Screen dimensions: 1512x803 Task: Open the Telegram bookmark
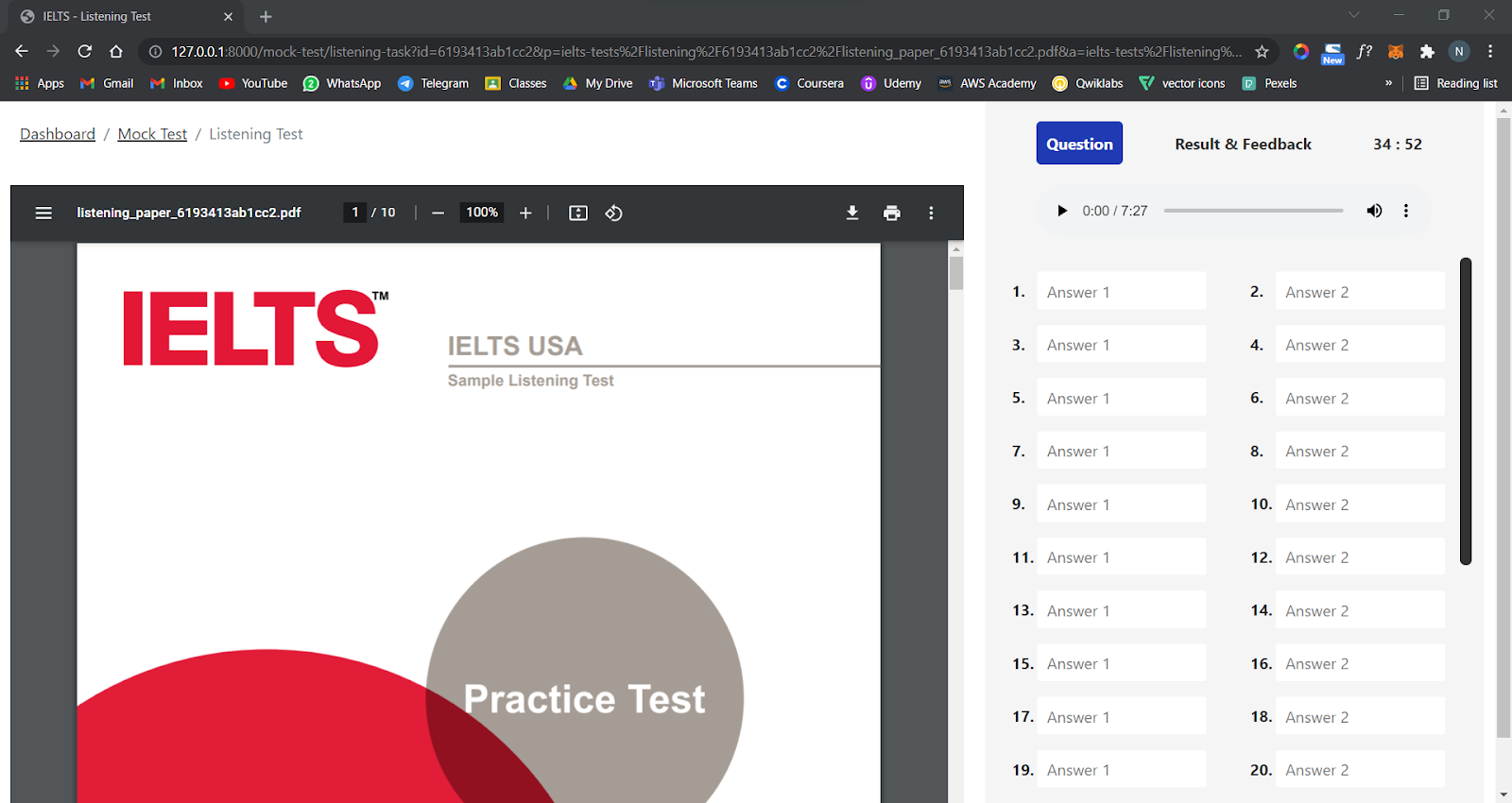[x=434, y=83]
